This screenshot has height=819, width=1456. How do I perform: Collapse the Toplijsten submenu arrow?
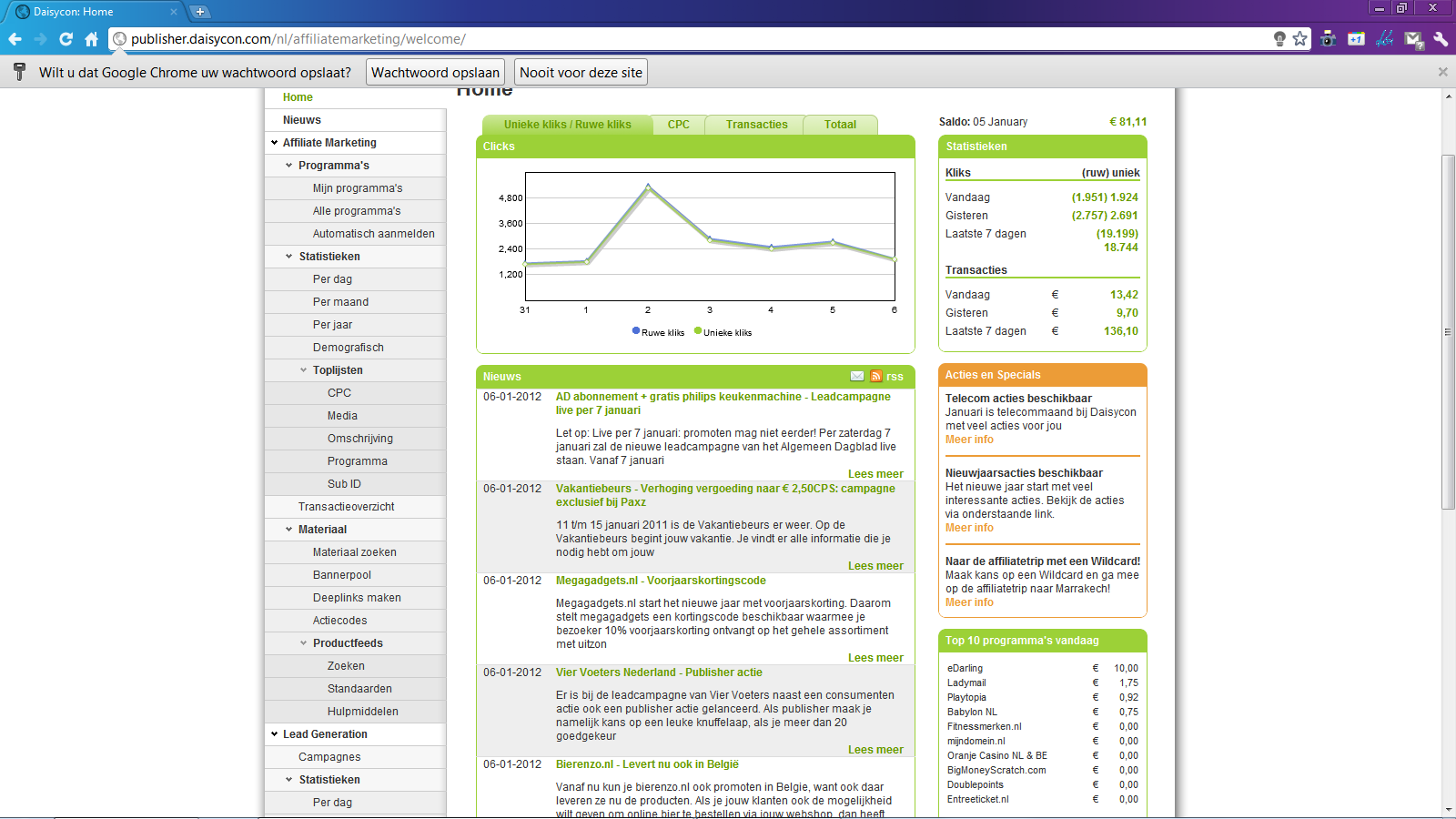304,370
